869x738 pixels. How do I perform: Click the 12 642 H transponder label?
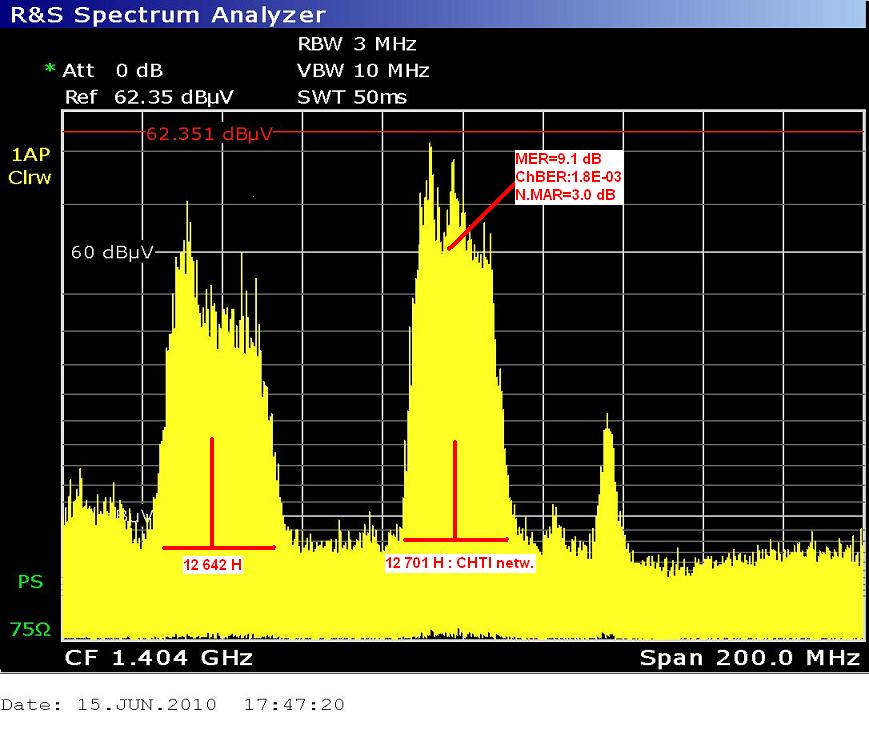pyautogui.click(x=213, y=565)
